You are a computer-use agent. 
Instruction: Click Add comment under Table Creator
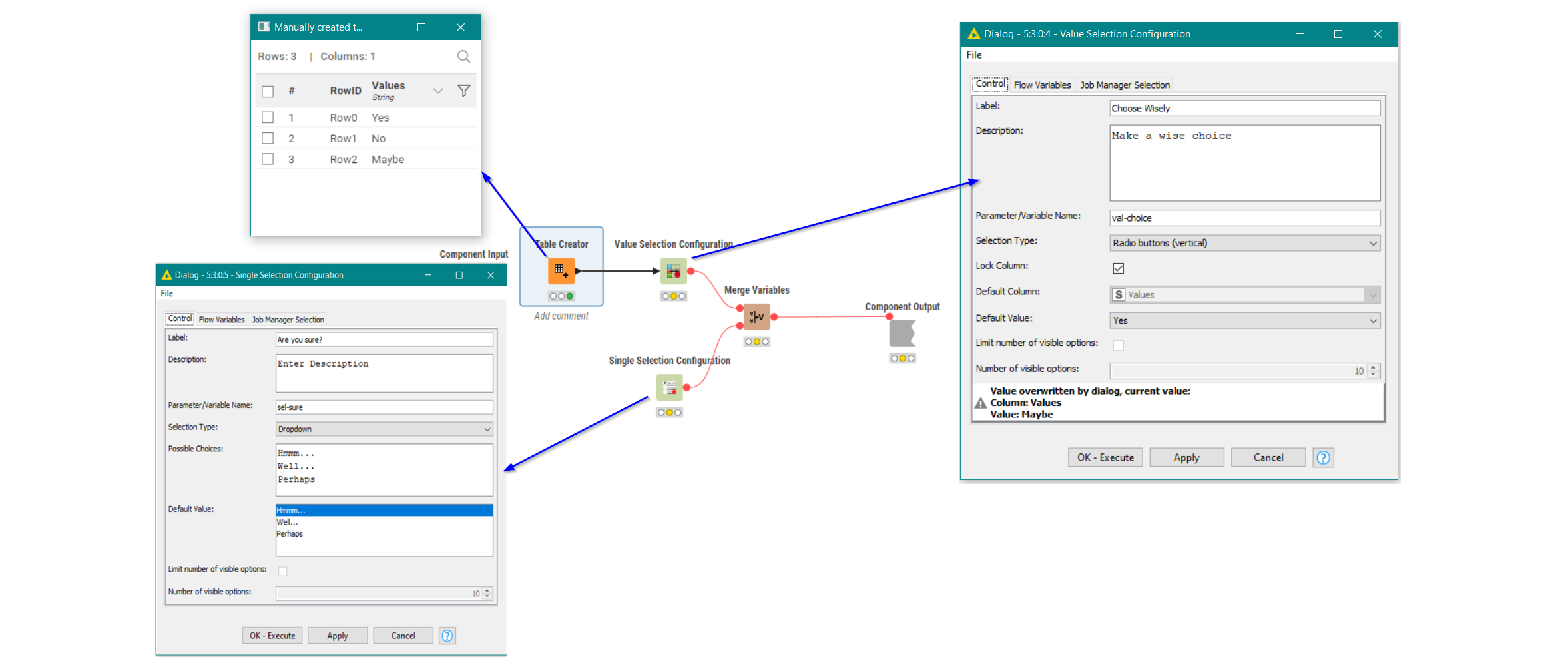point(561,316)
